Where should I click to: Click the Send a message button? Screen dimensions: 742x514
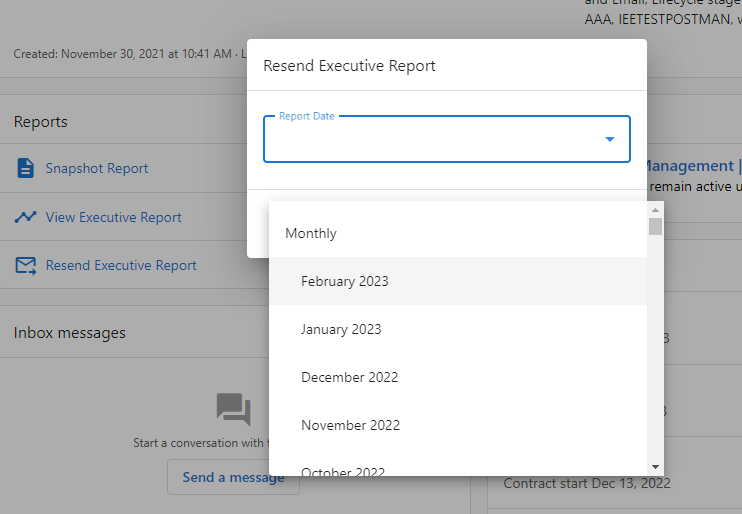[233, 477]
